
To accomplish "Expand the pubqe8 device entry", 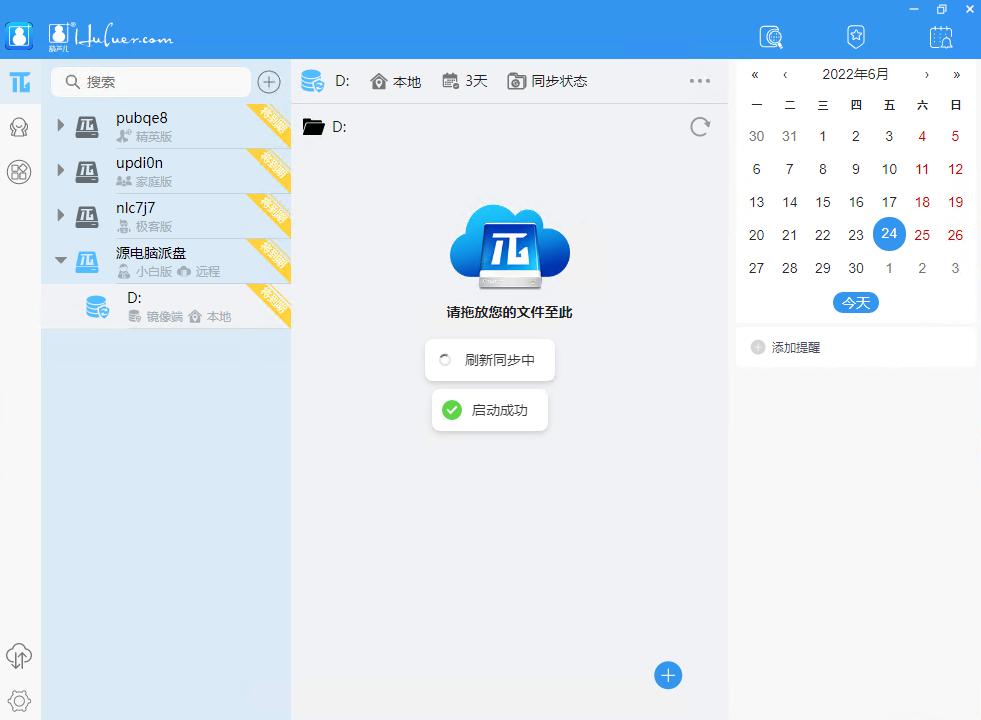I will [60, 125].
